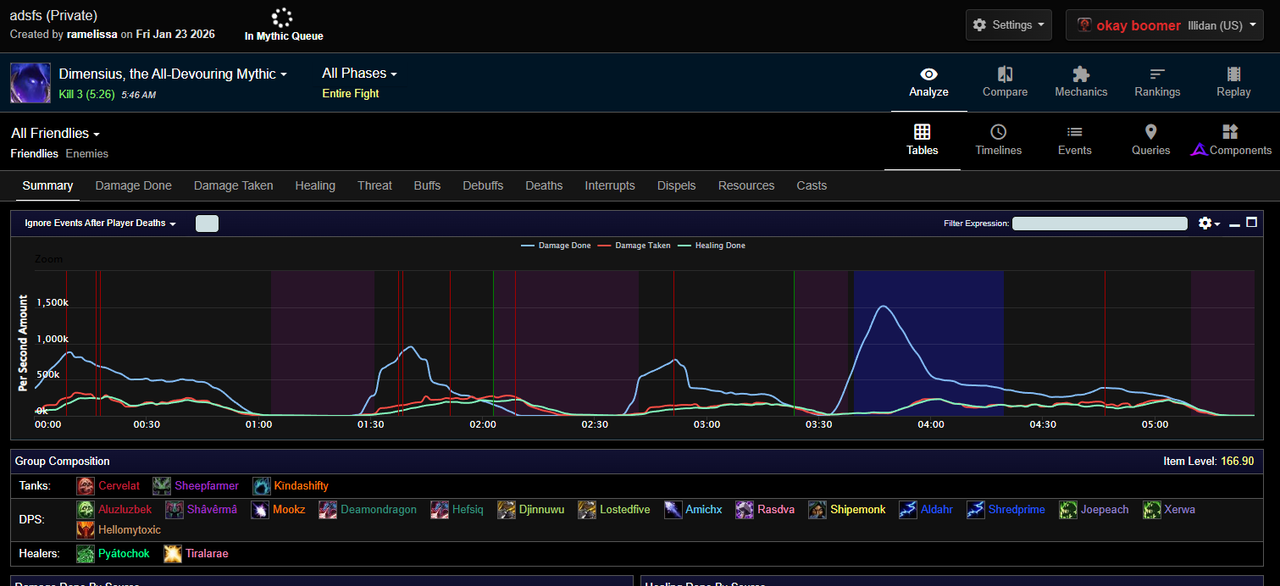
Task: Switch to the Timelines view
Action: [x=998, y=140]
